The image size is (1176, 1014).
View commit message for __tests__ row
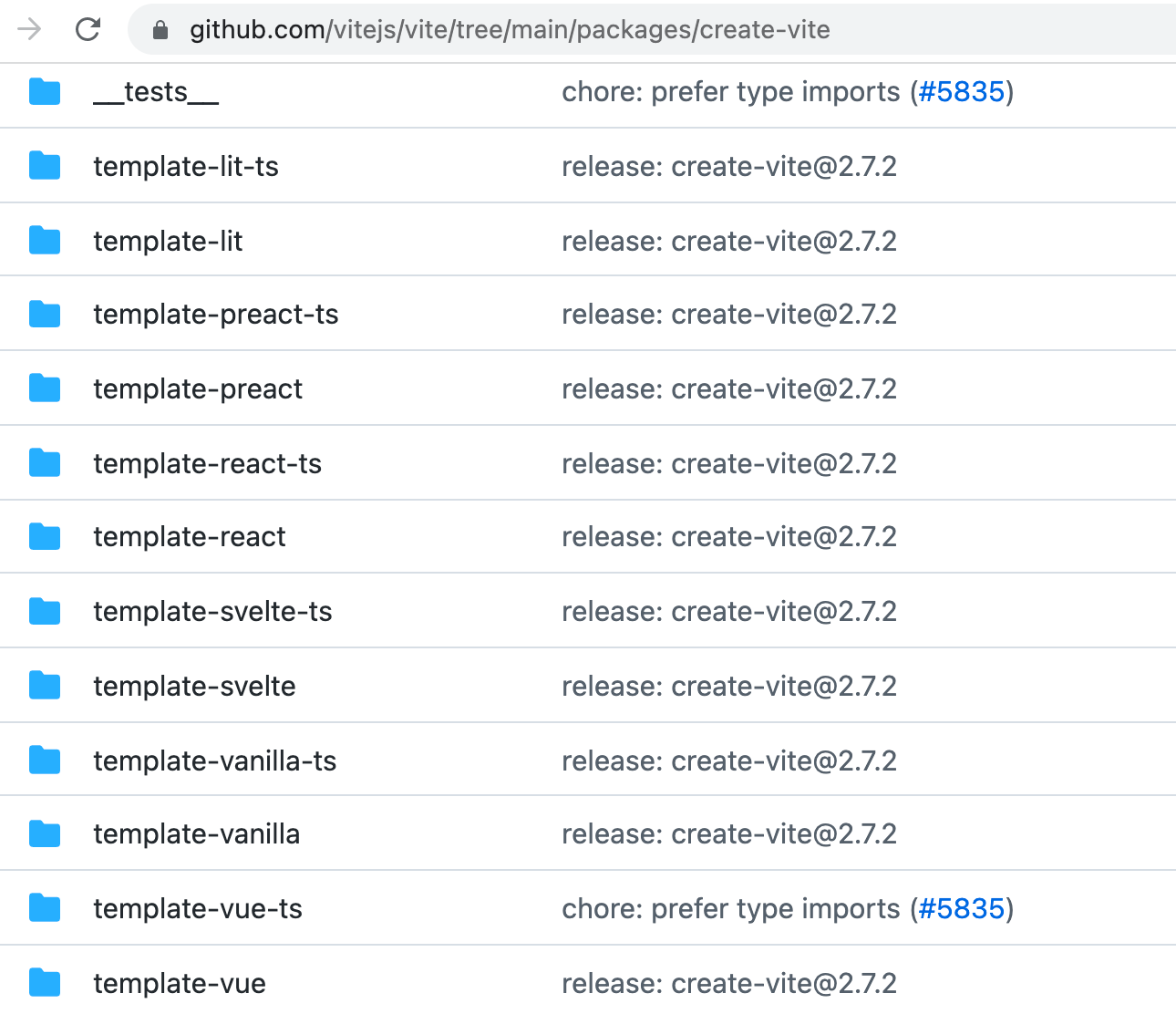point(731,92)
